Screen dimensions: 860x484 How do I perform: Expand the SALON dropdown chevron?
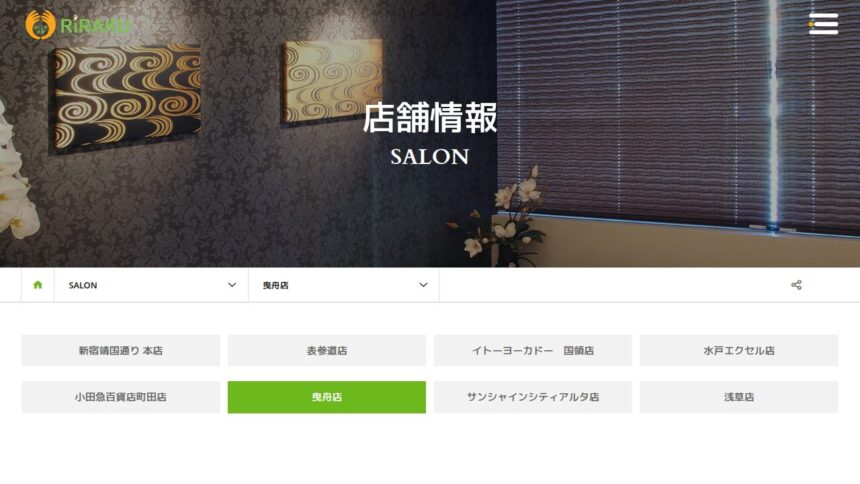[x=232, y=285]
